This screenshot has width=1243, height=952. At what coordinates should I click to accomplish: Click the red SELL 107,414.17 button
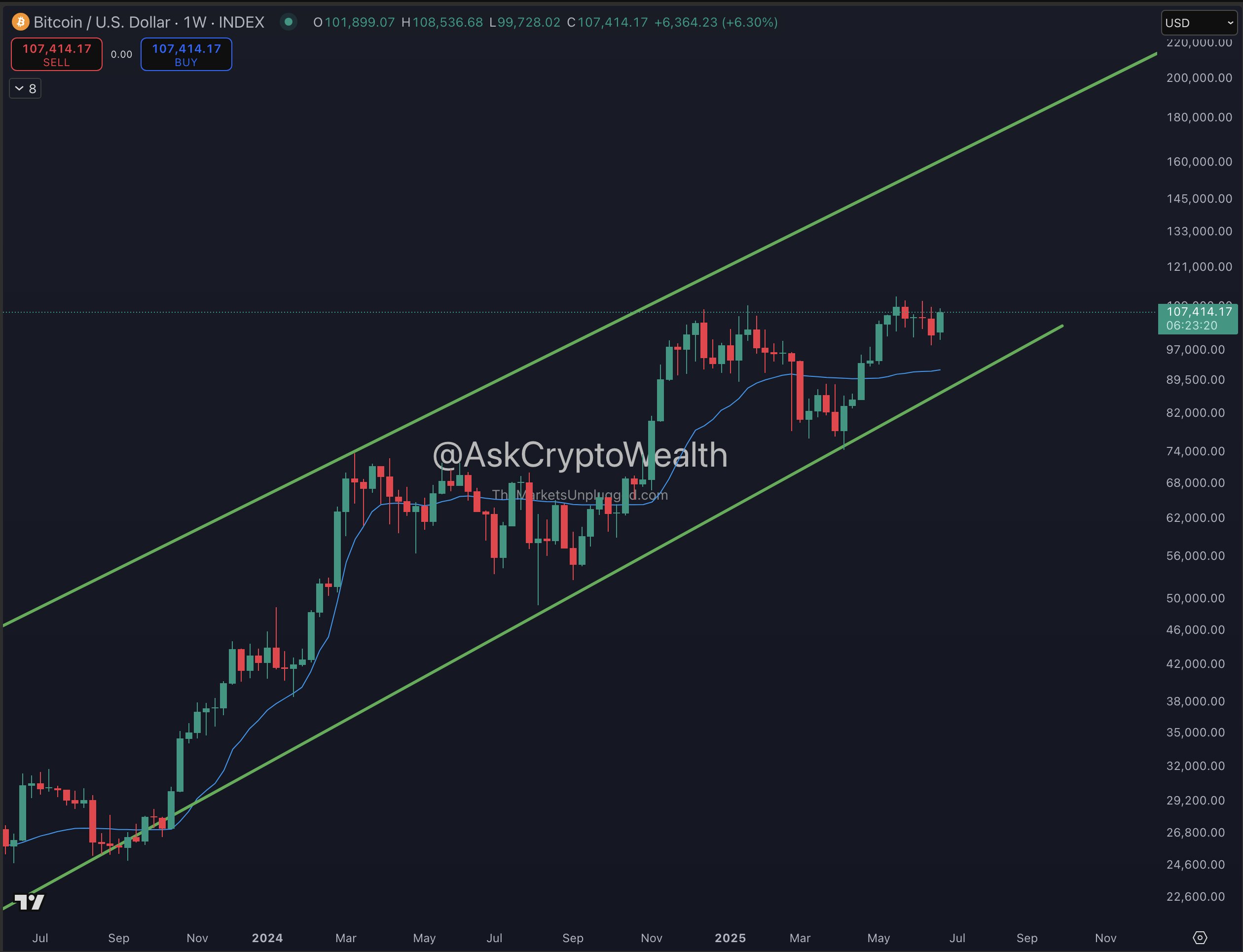[x=57, y=54]
